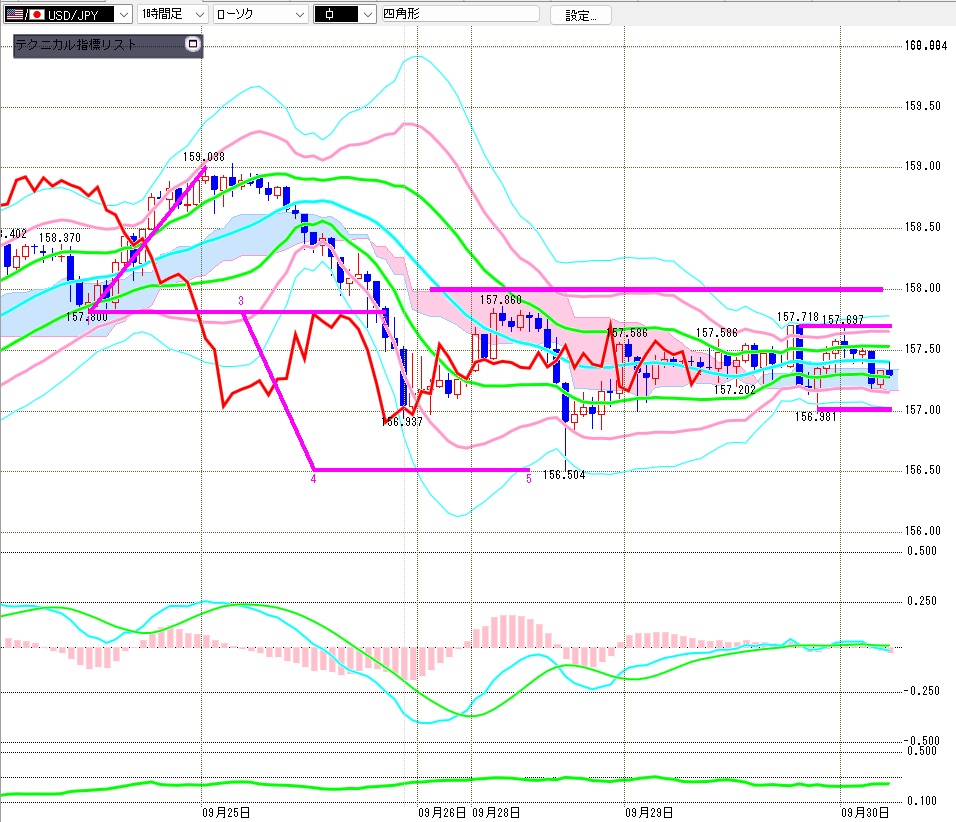The width and height of the screenshot is (956, 822).
Task: Open the USD/JPY currency pair dropdown
Action: click(68, 15)
